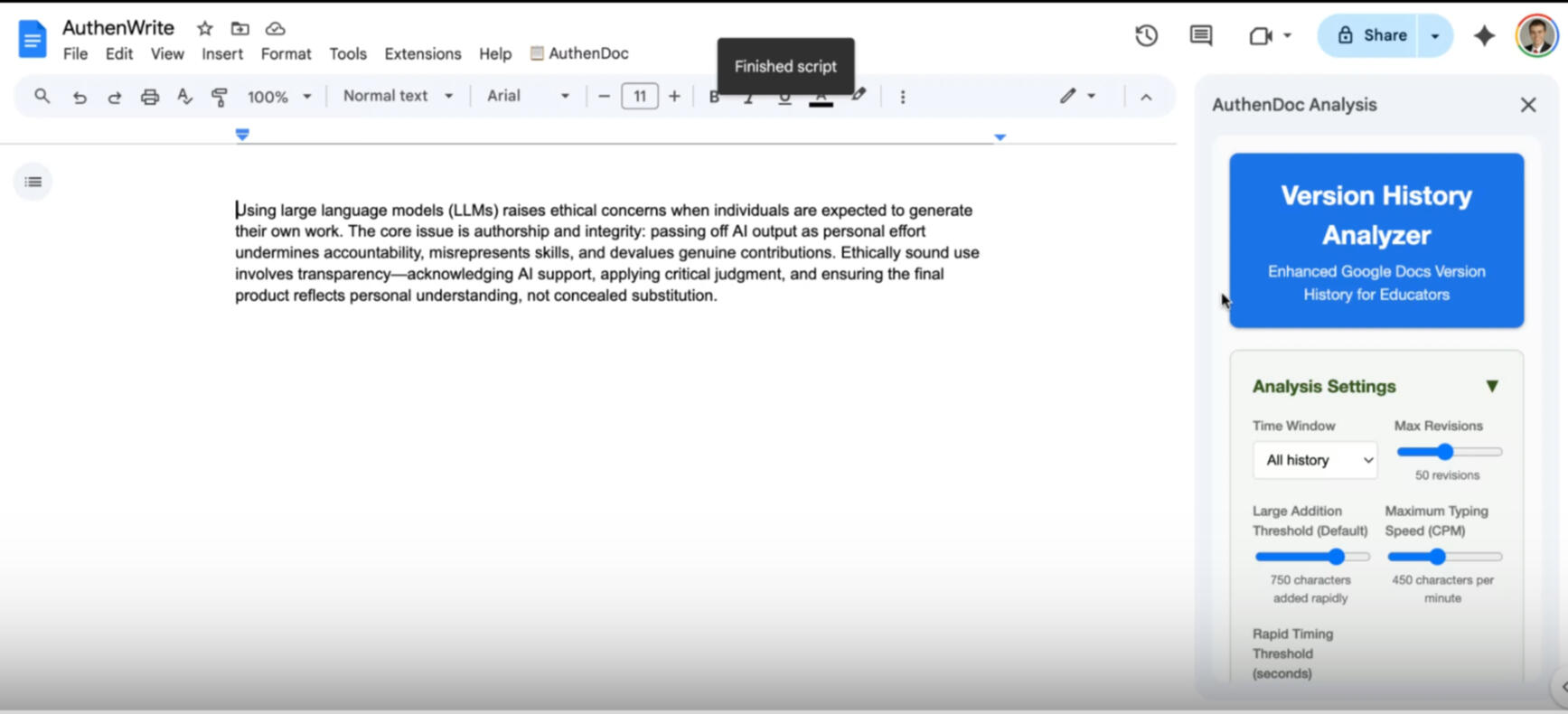Click the redo arrow icon
Viewport: 1568px width, 714px height.
coord(115,97)
